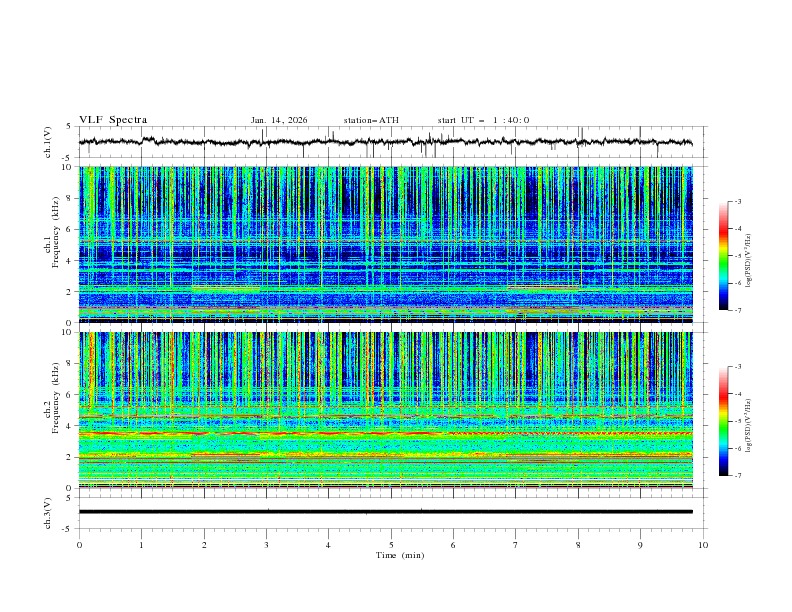792x612 pixels.
Task: Select the "ch.1(V)" waveform axis label
Action: [49, 142]
